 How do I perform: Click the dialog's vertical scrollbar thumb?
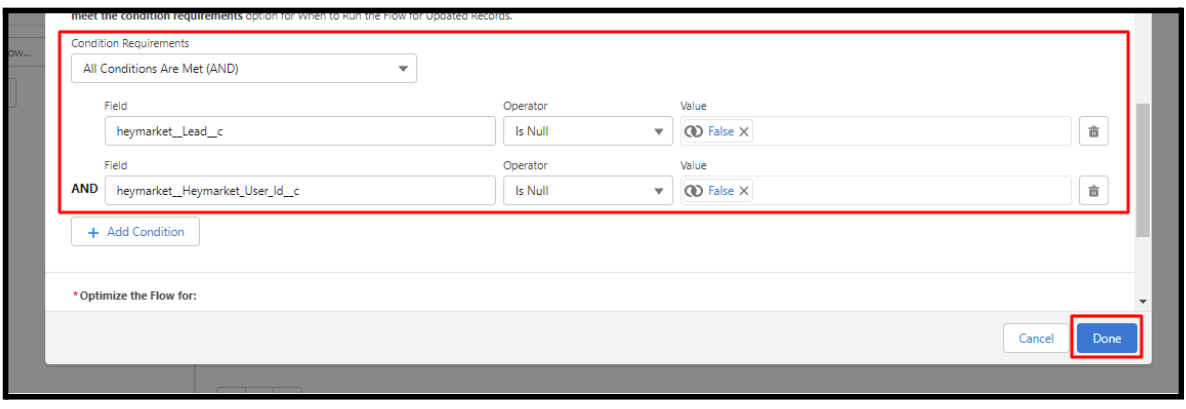click(1142, 170)
